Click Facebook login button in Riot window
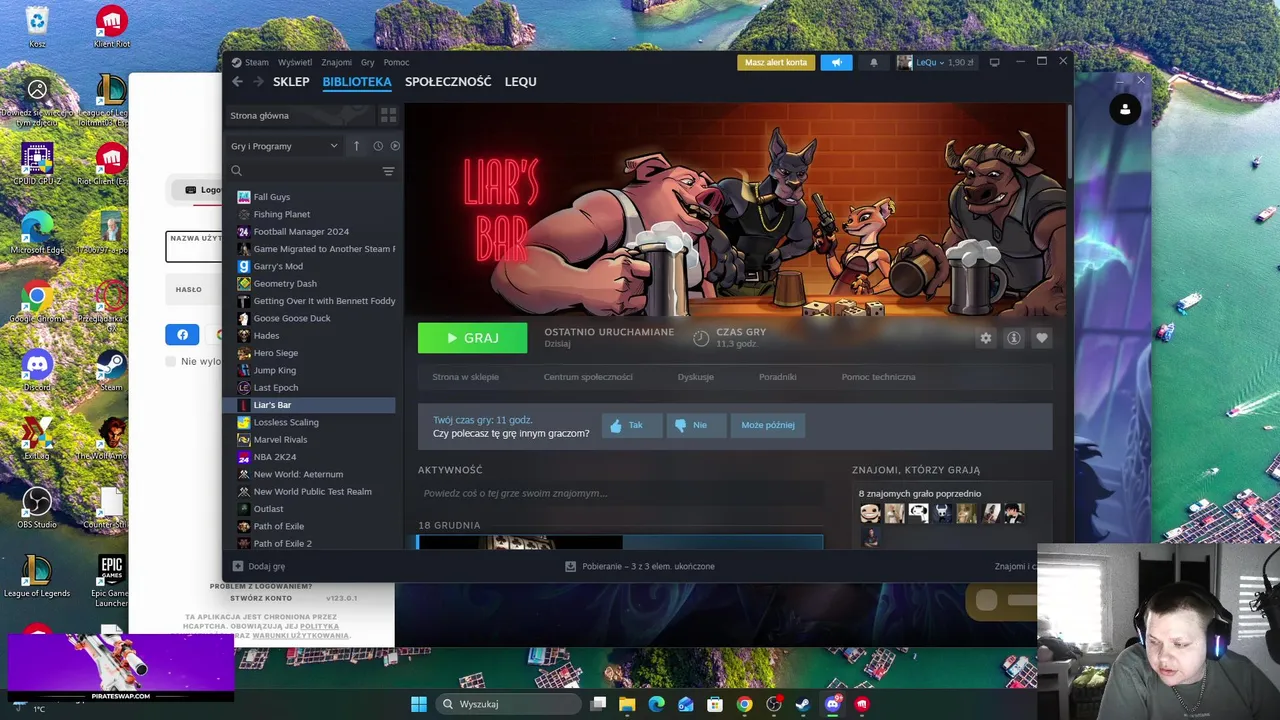 tap(182, 335)
